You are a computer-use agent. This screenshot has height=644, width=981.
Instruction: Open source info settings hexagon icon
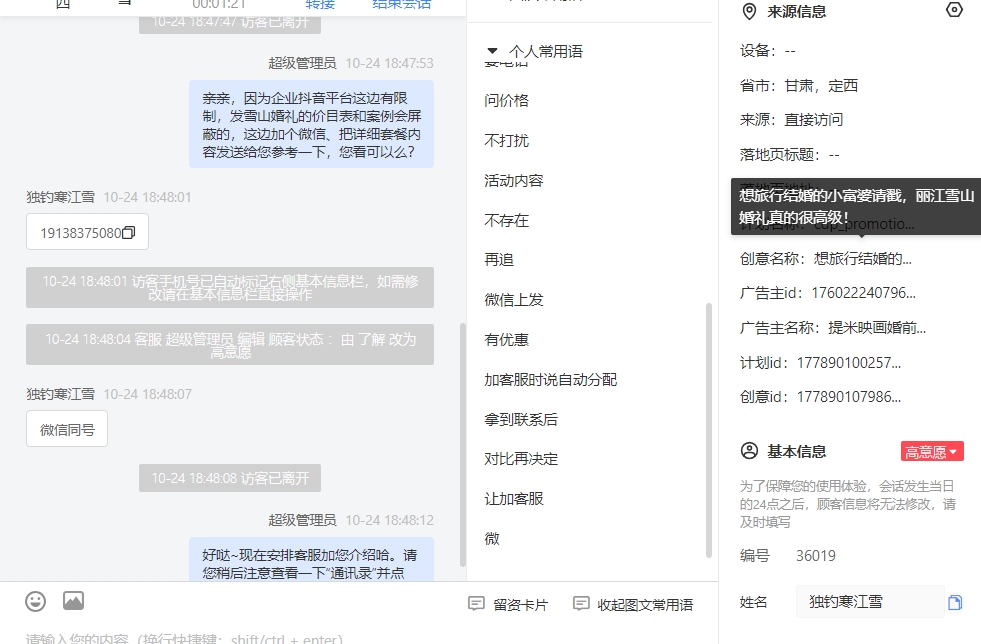pos(954,10)
